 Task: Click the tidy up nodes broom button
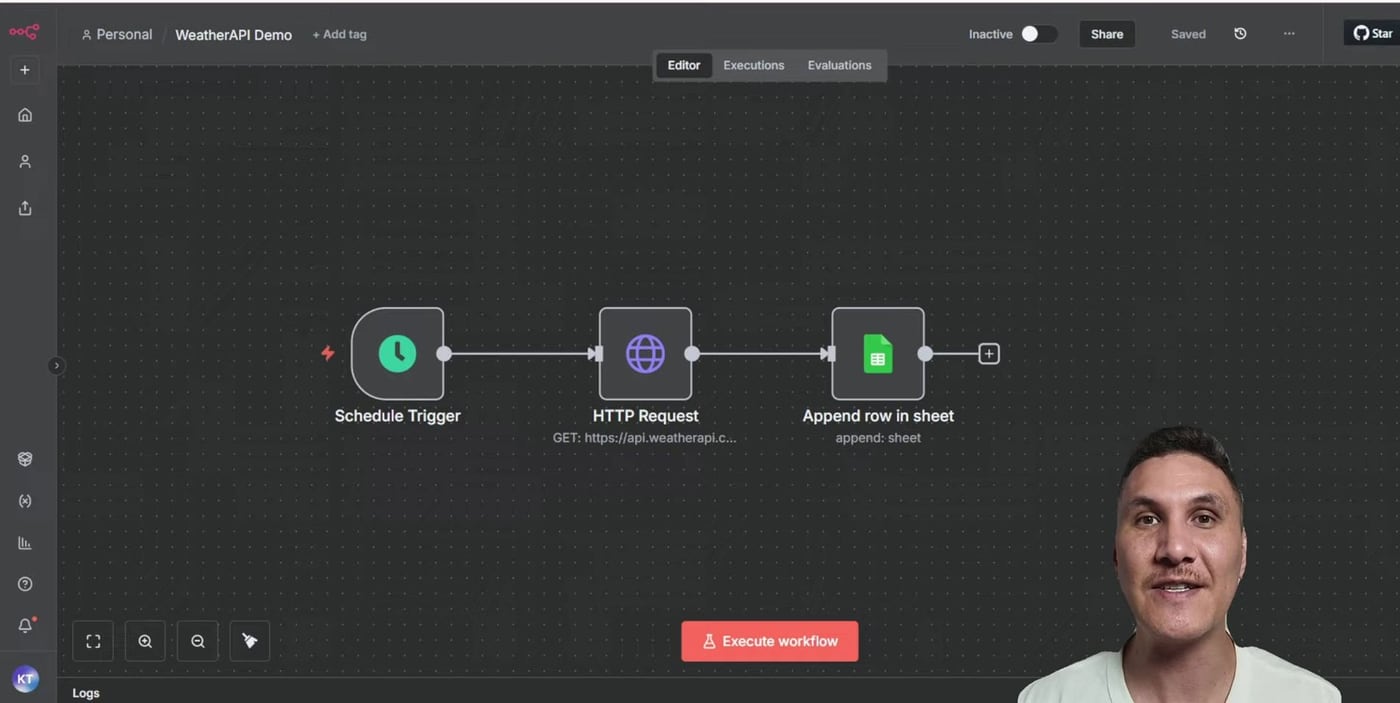[x=249, y=641]
